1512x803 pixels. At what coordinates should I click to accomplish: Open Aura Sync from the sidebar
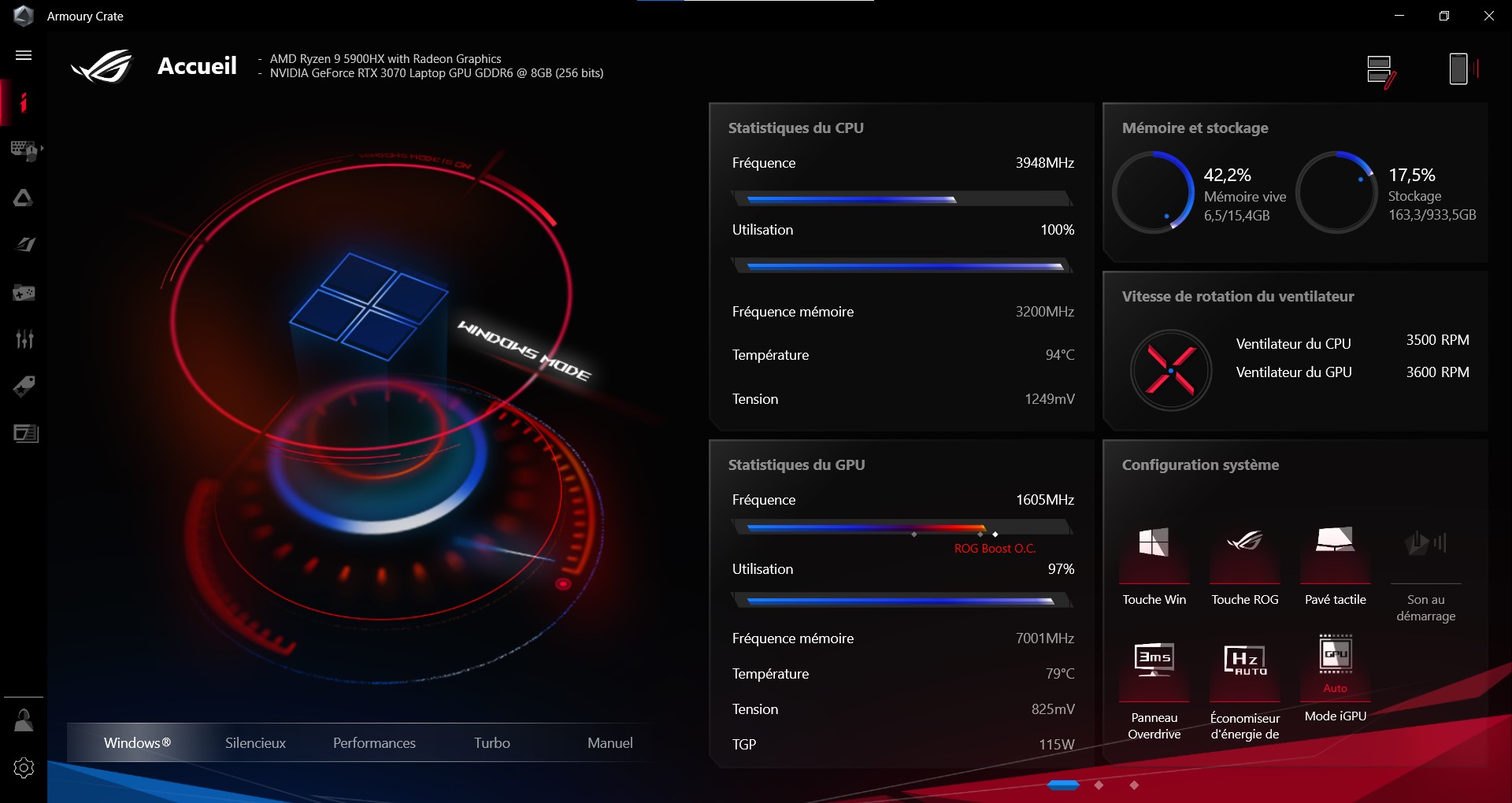[24, 198]
